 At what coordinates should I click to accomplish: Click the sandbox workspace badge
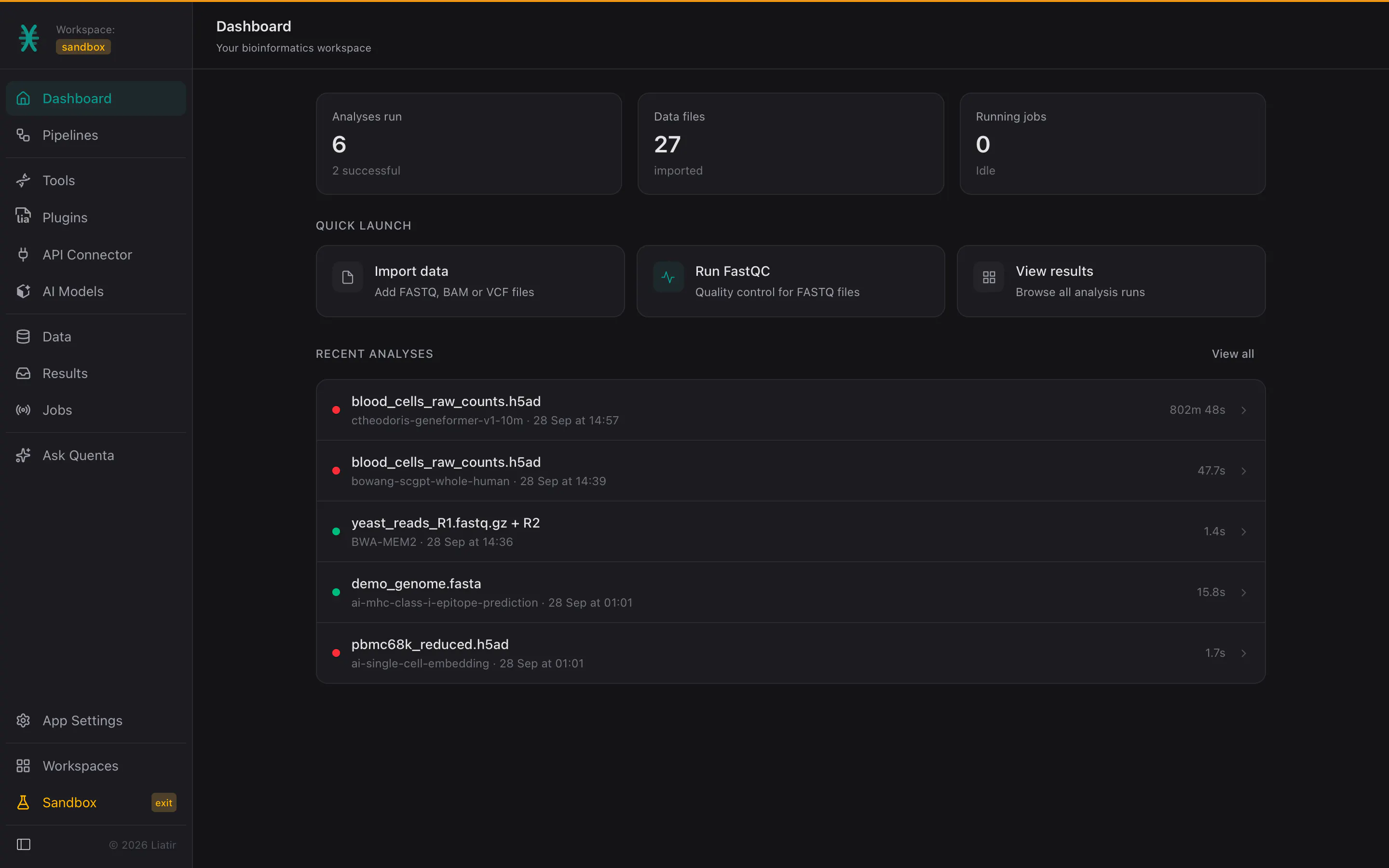pos(83,47)
